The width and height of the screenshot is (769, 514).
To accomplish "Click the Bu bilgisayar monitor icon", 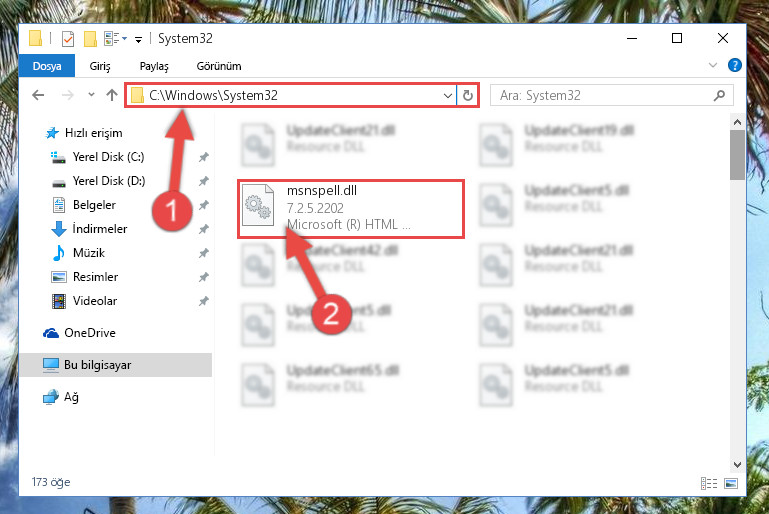I will [51, 364].
